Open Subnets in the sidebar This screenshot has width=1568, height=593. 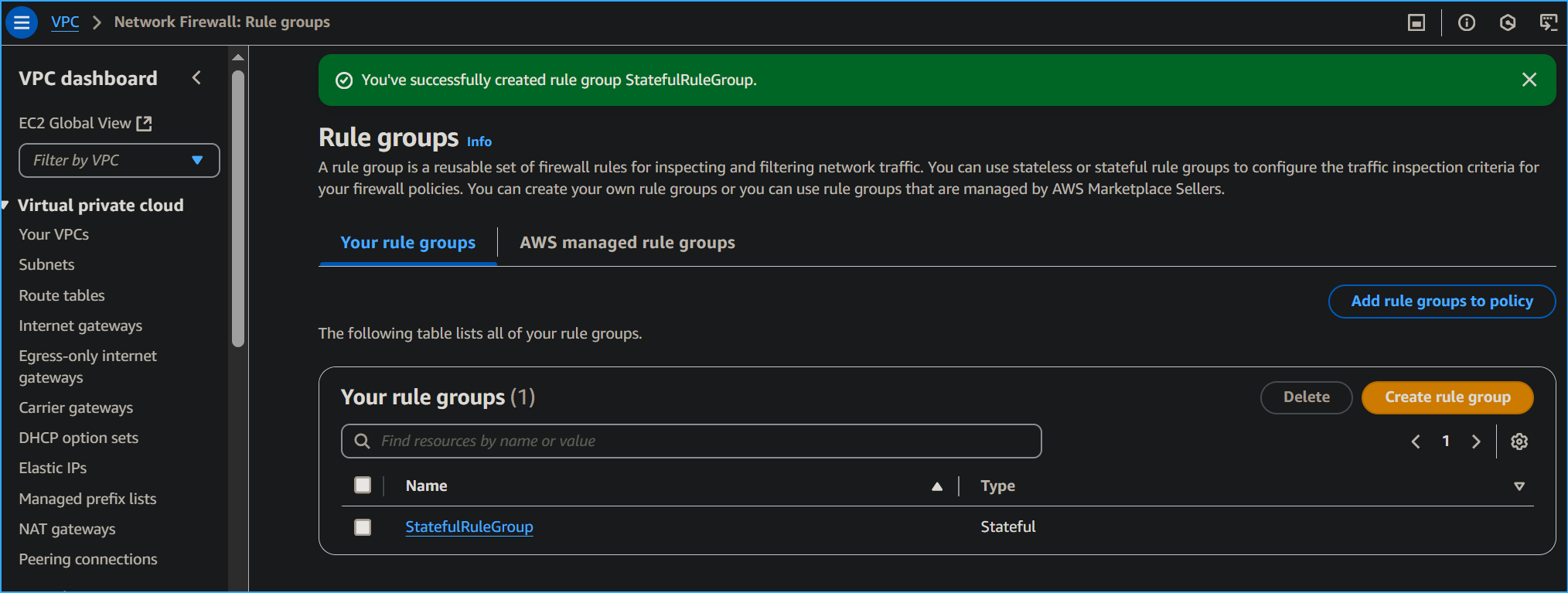click(x=46, y=264)
